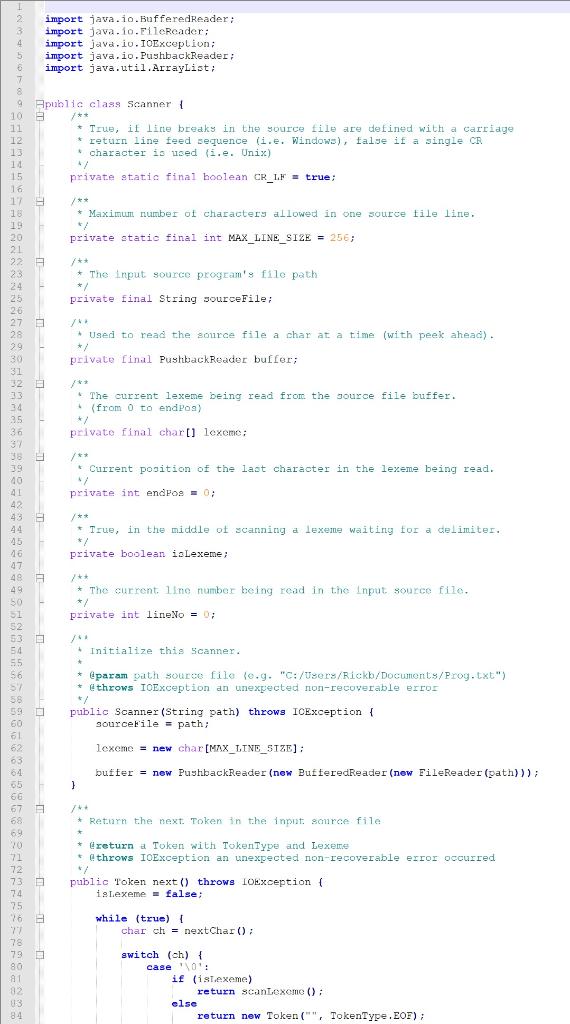Screen dimensions: 570x1024
Task: Click the 'Return the next Token' comment
Action: [229, 821]
